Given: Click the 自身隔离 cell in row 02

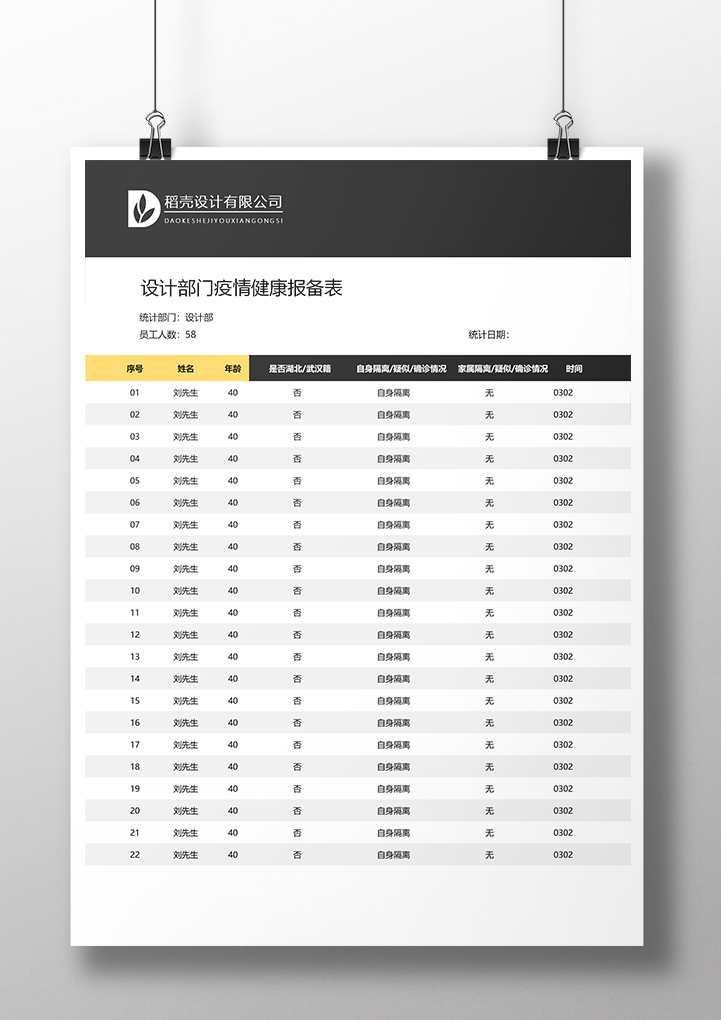Looking at the screenshot, I should pos(394,415).
